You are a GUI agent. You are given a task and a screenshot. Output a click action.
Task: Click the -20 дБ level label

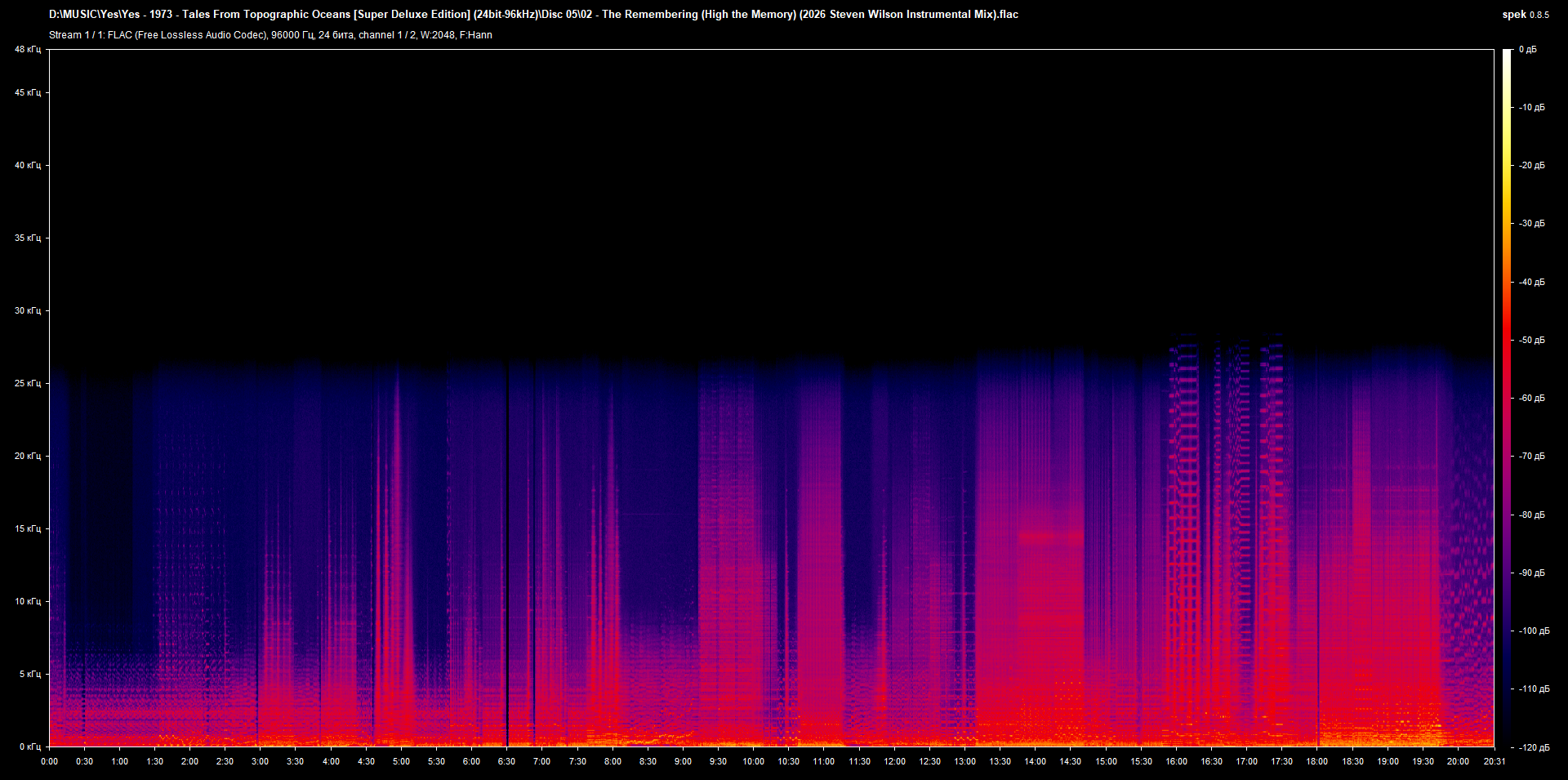click(1532, 166)
